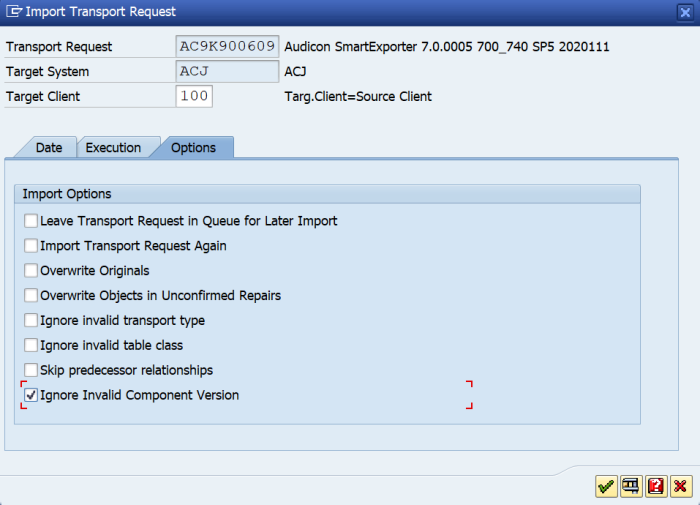Toggle the Overwrite Originals checkbox
The height and width of the screenshot is (505, 700).
pos(31,271)
